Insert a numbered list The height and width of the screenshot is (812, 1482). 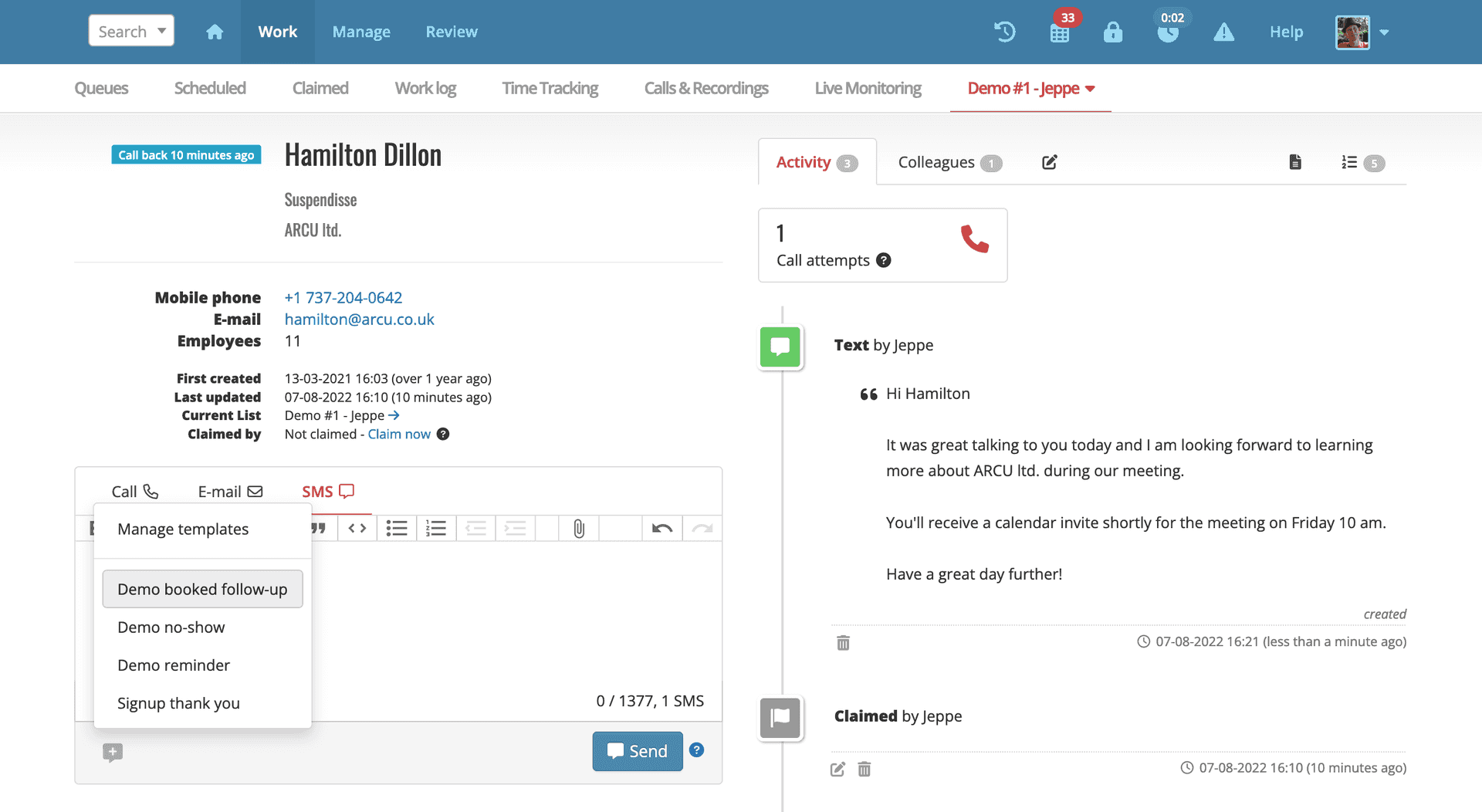click(436, 528)
